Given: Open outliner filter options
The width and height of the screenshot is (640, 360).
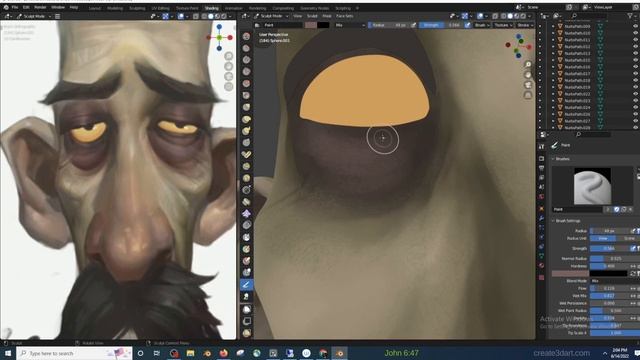Looking at the screenshot, I should [630, 16].
